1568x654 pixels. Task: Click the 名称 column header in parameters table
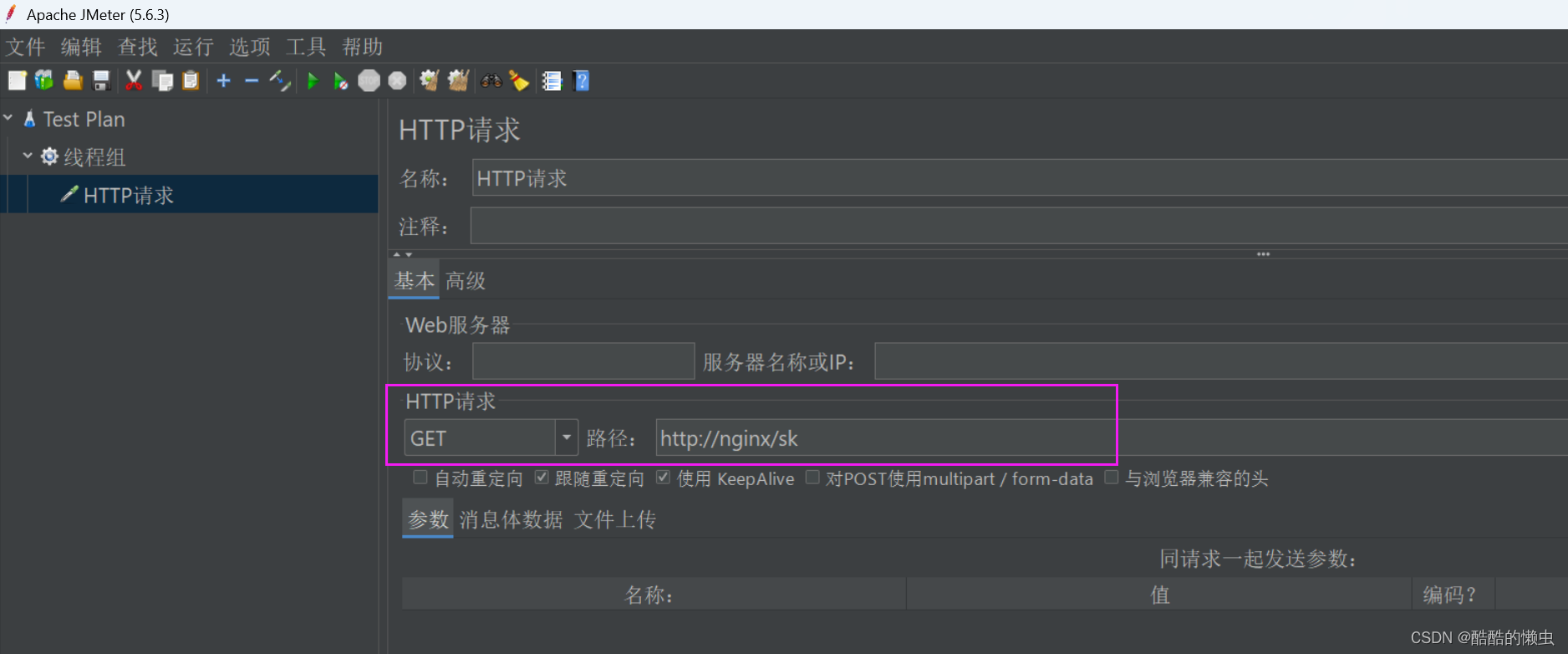tap(654, 594)
